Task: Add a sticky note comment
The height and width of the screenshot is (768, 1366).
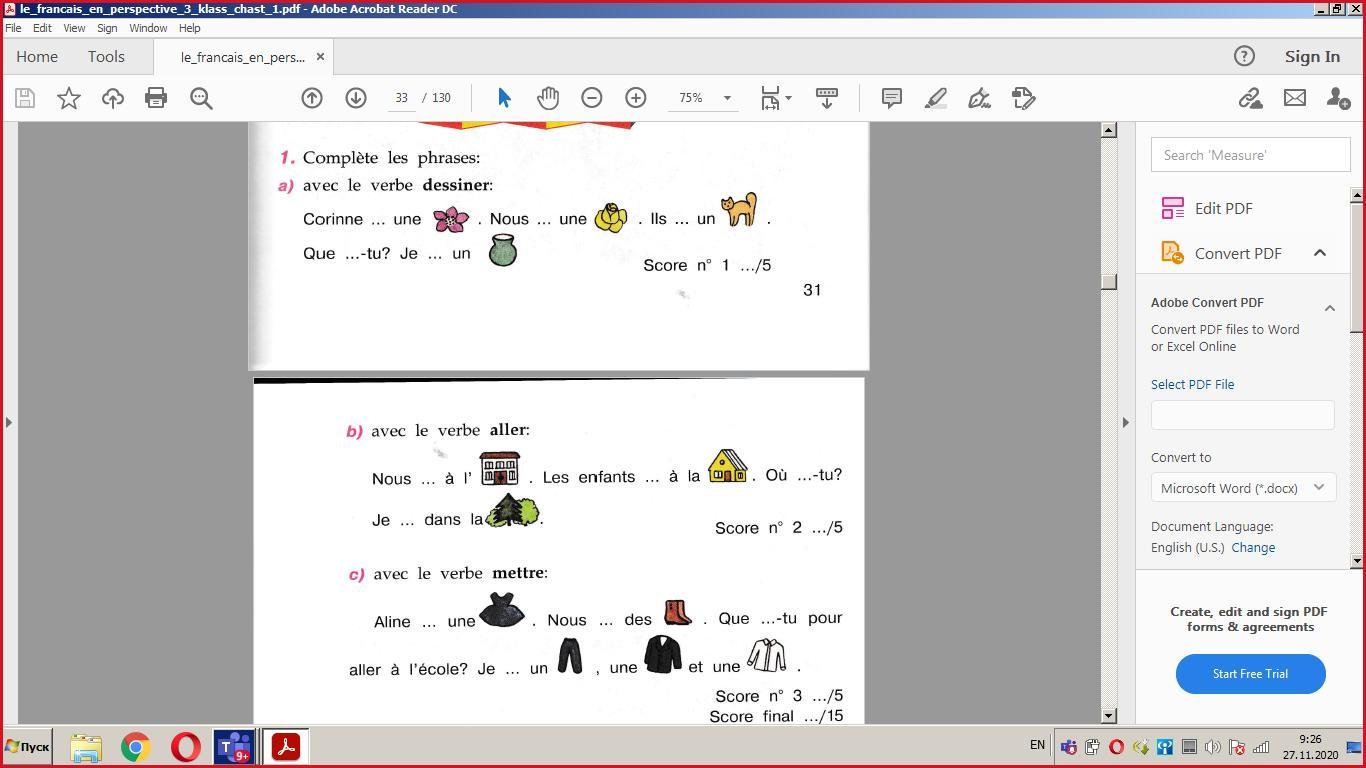Action: click(x=891, y=98)
